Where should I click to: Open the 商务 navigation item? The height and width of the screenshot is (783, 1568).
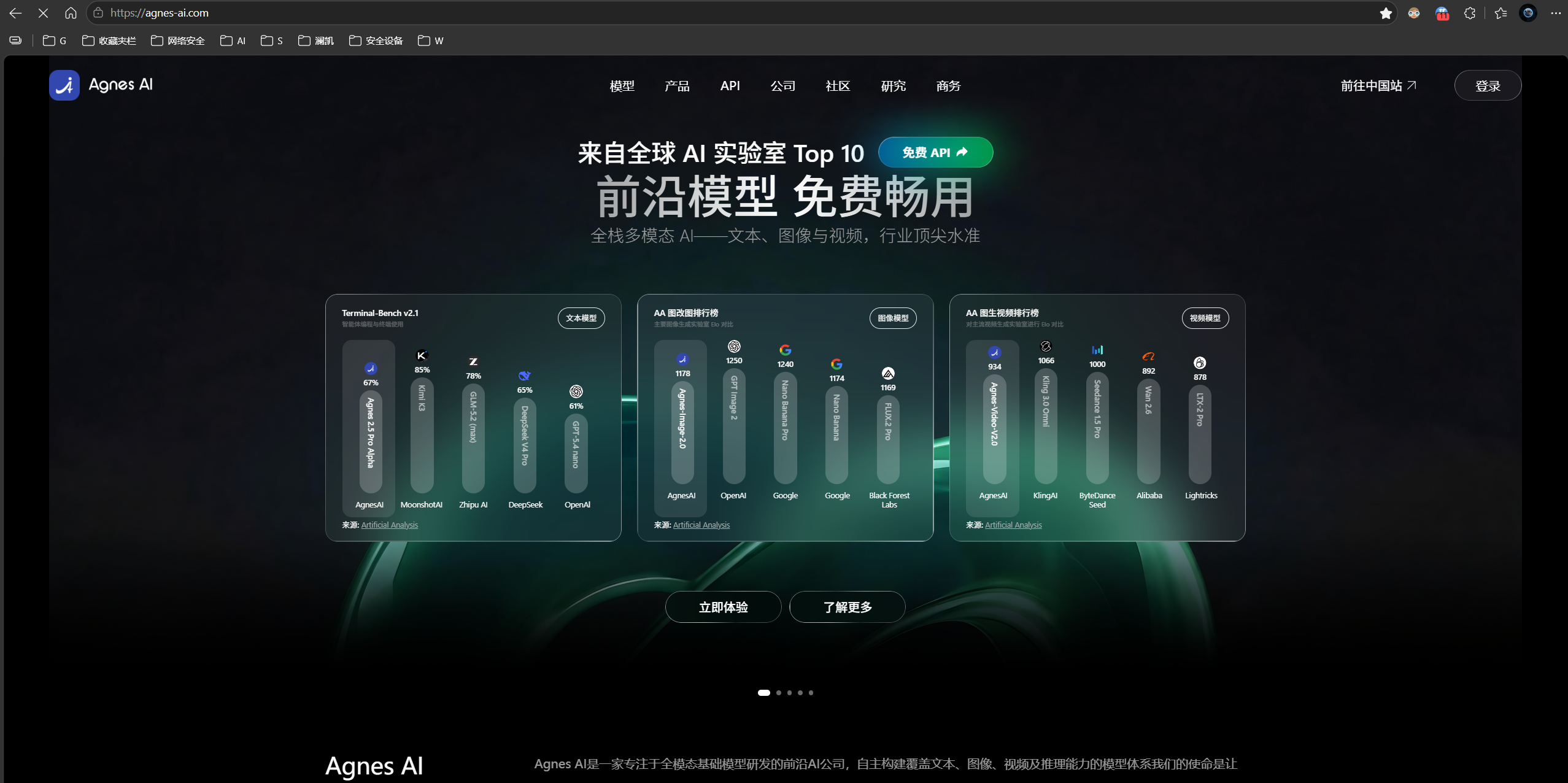click(x=948, y=86)
